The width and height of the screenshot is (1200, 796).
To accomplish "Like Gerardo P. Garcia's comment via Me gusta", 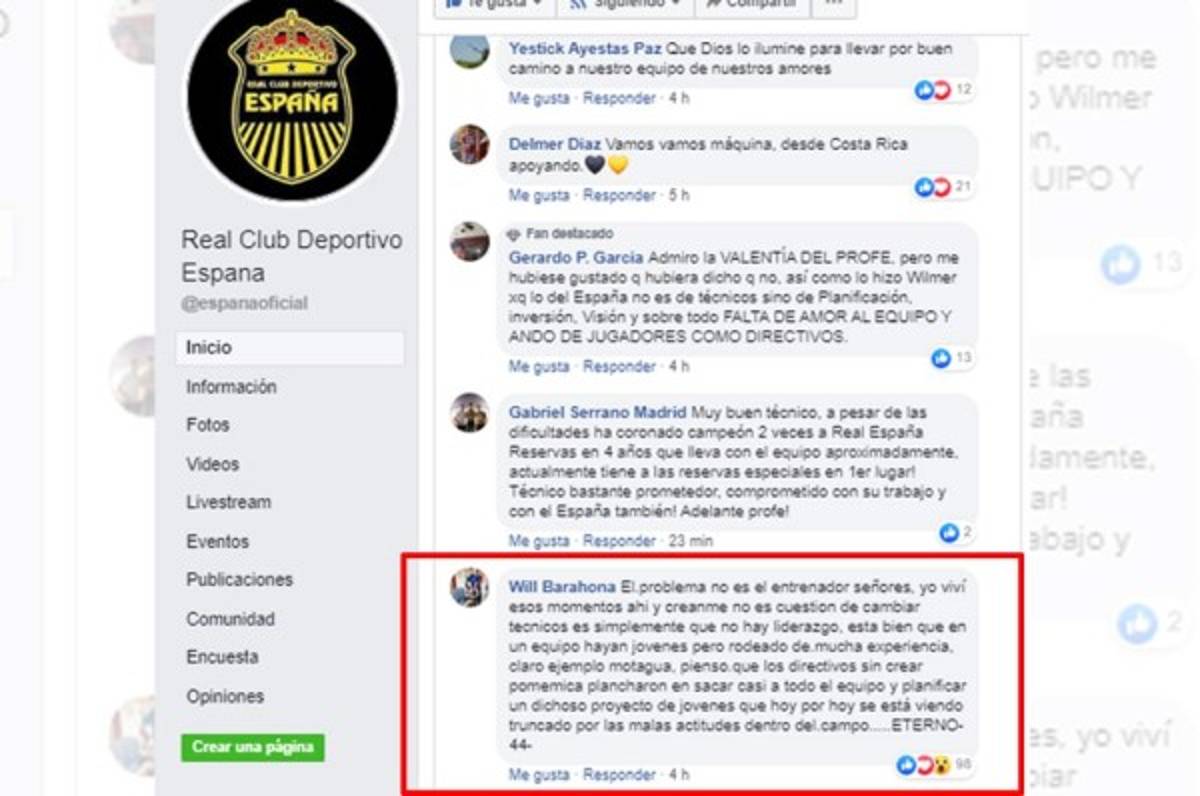I will click(539, 367).
